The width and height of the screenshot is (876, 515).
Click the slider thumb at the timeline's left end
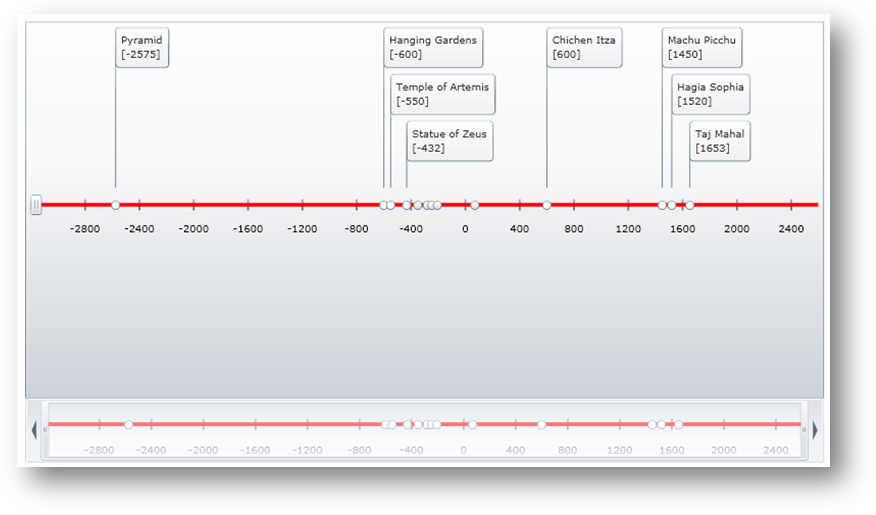pyautogui.click(x=36, y=205)
